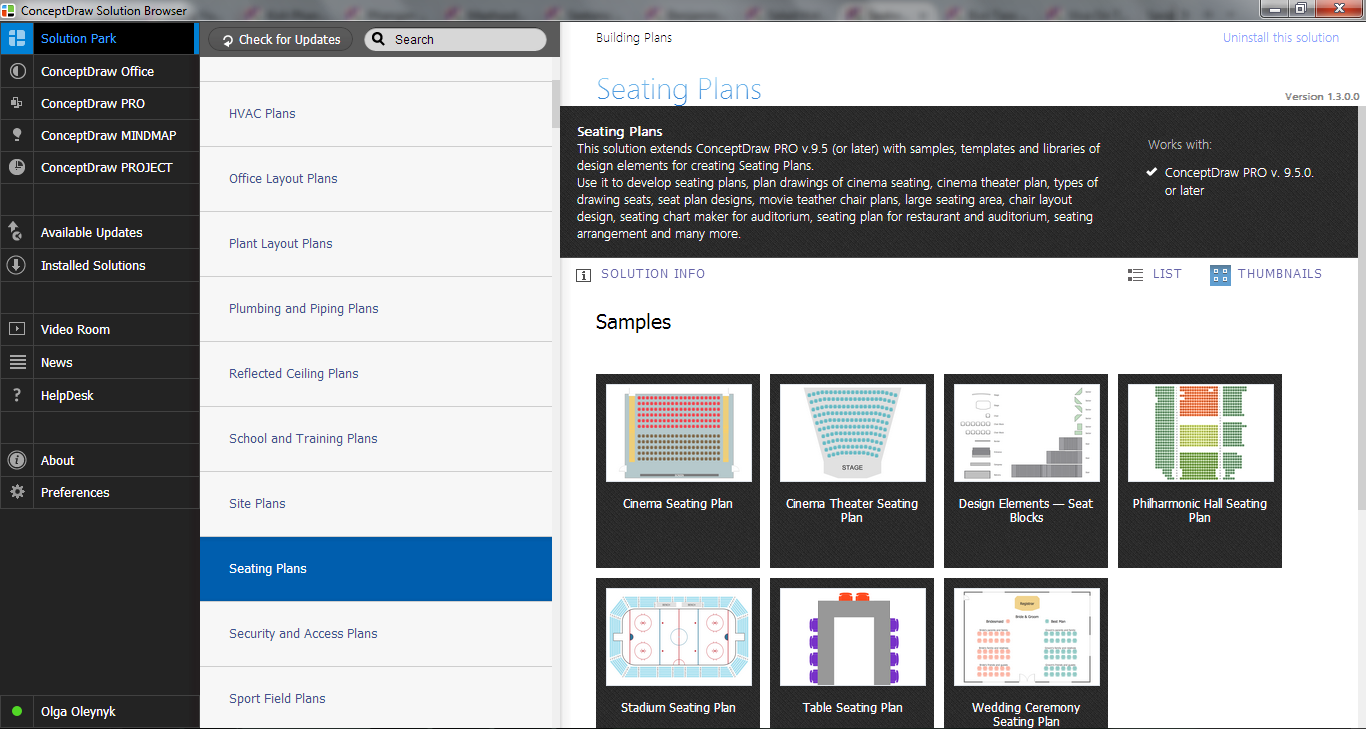This screenshot has height=729, width=1366.
Task: Show Installed Solutions via its download icon
Action: coord(16,265)
